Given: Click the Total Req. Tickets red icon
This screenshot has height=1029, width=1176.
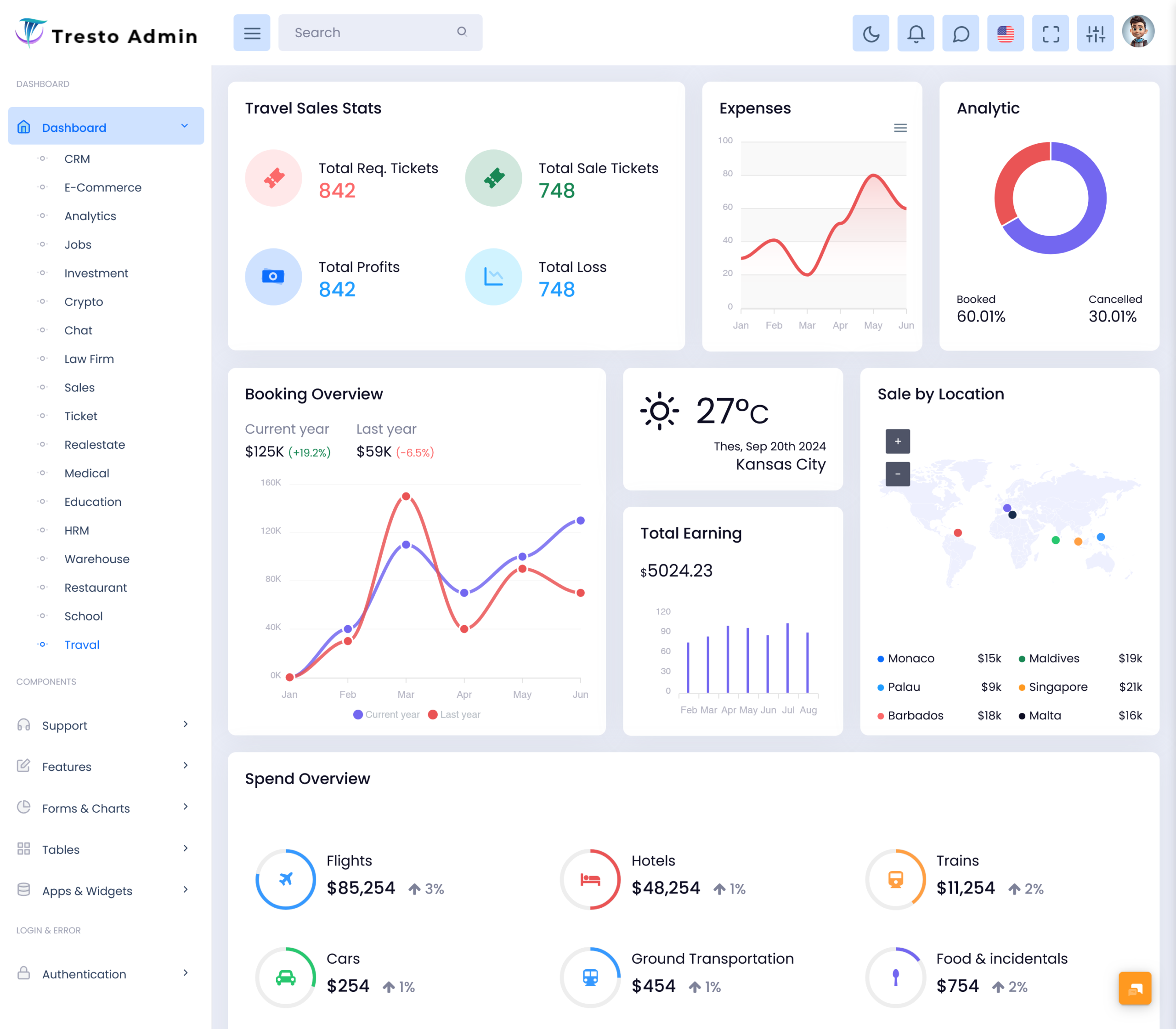Looking at the screenshot, I should coord(274,178).
